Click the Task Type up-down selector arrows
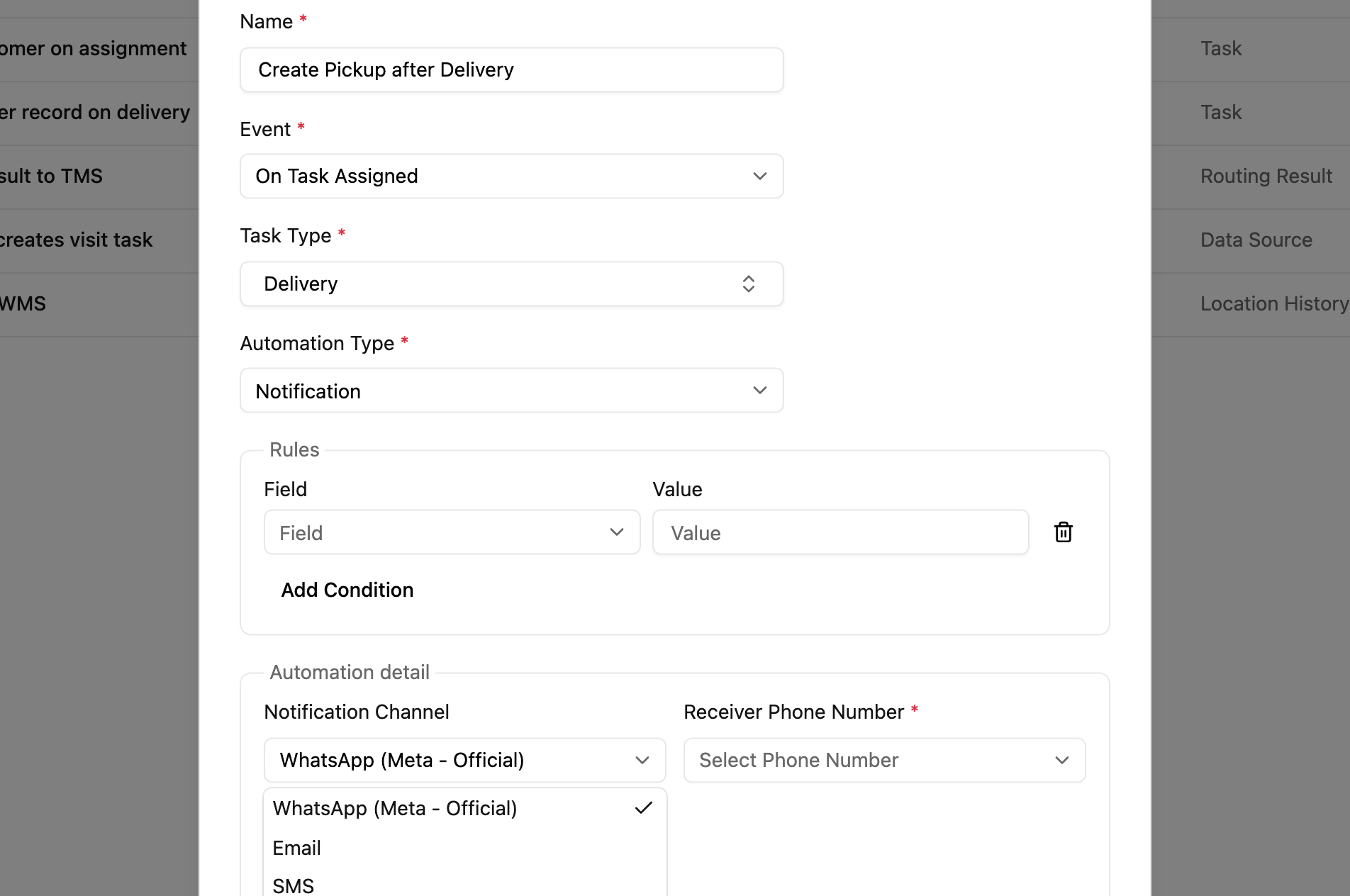 click(x=749, y=284)
